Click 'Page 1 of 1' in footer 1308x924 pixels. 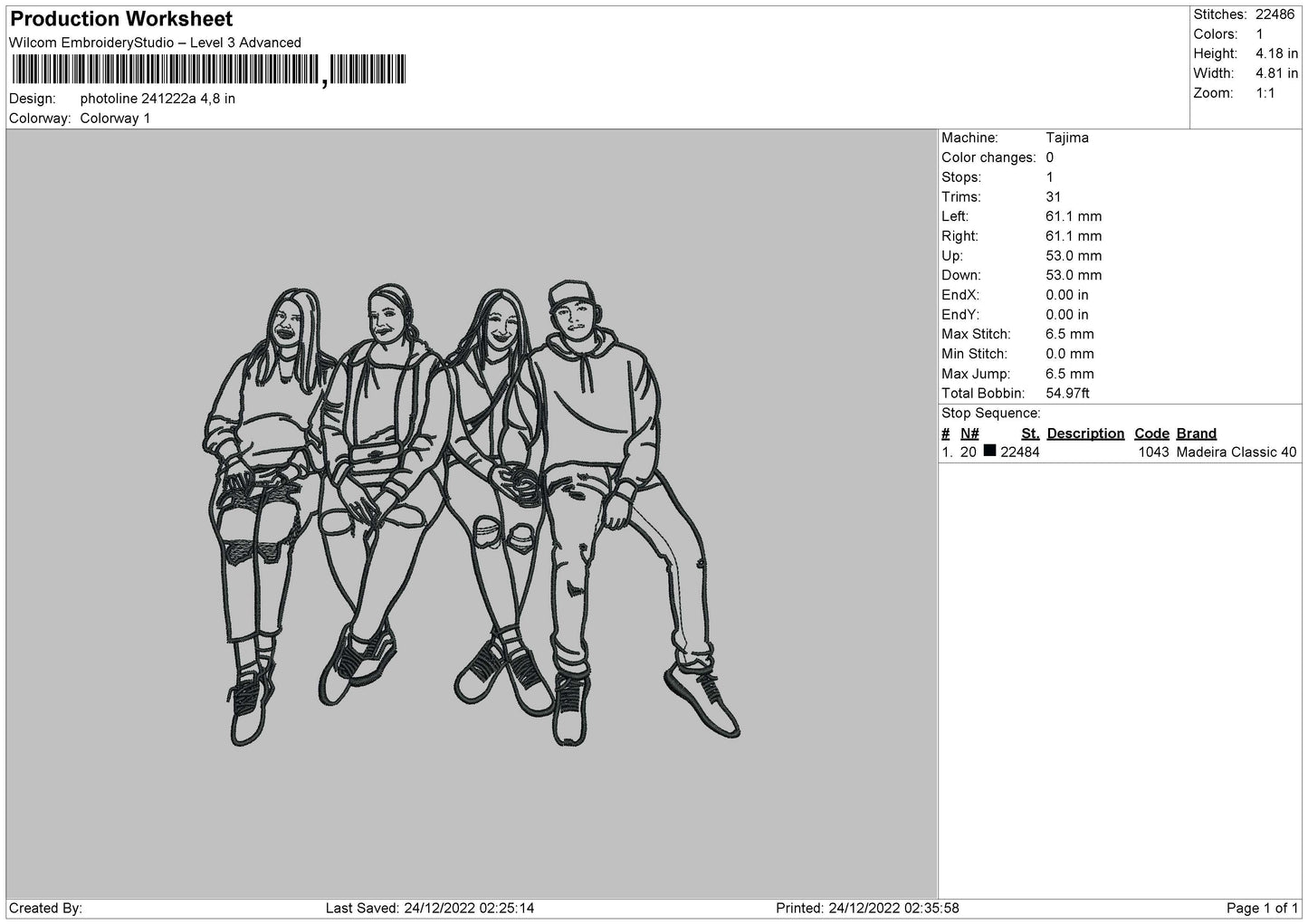point(1262,908)
